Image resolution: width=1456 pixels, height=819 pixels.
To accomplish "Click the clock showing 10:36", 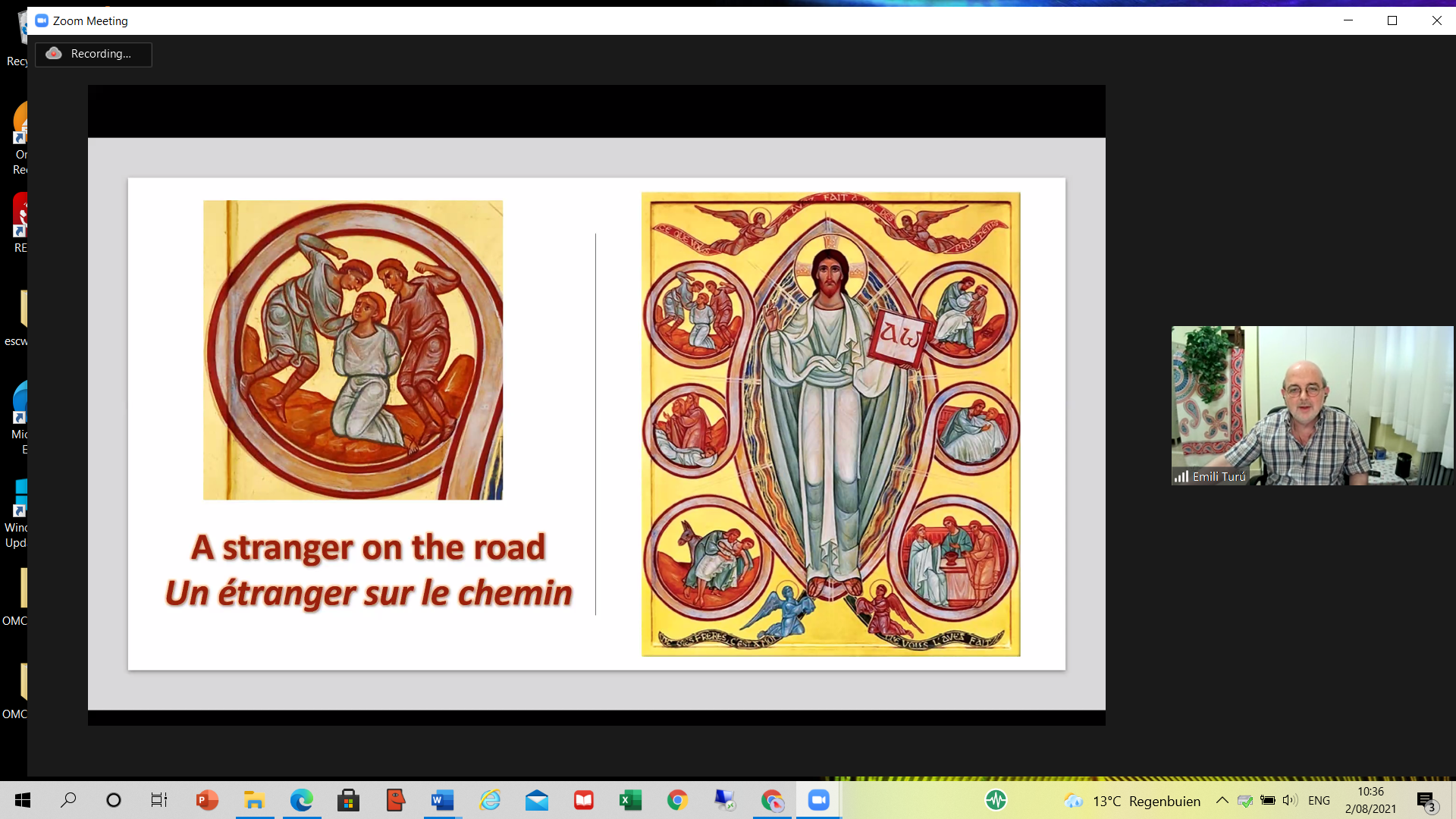I will [x=1370, y=800].
